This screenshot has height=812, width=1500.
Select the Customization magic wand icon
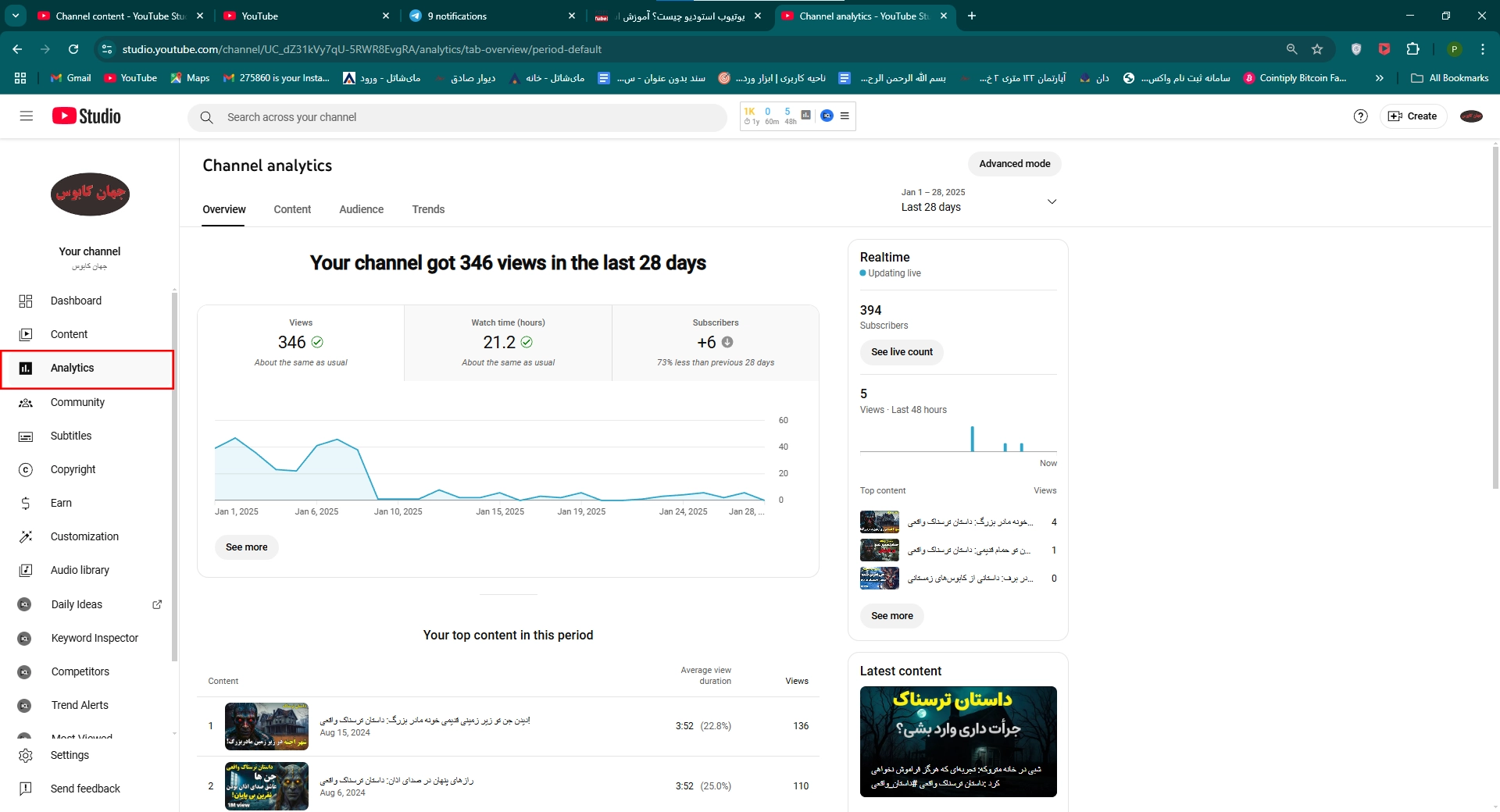[x=26, y=537]
